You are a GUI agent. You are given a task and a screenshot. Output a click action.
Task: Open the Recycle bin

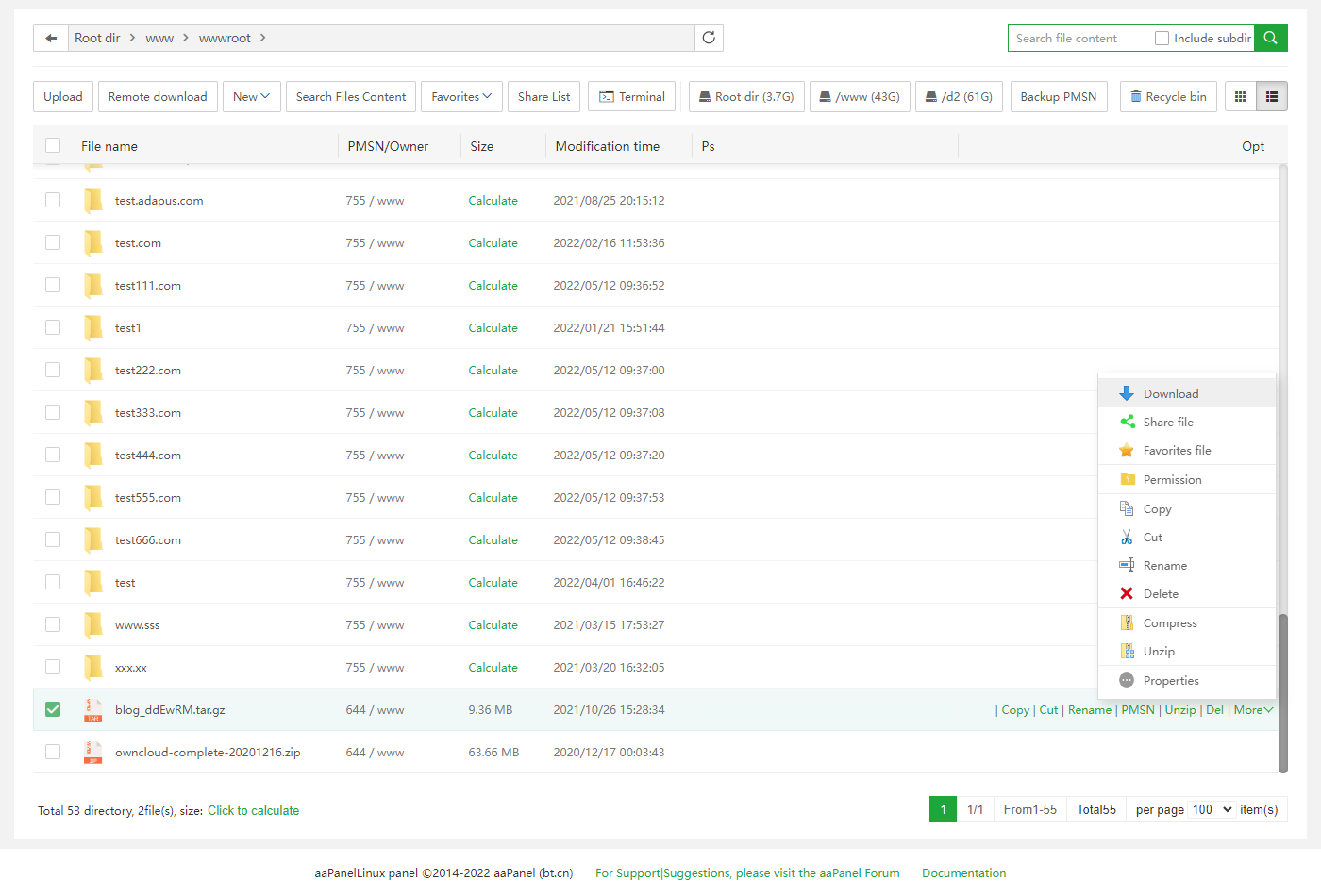pos(1167,96)
